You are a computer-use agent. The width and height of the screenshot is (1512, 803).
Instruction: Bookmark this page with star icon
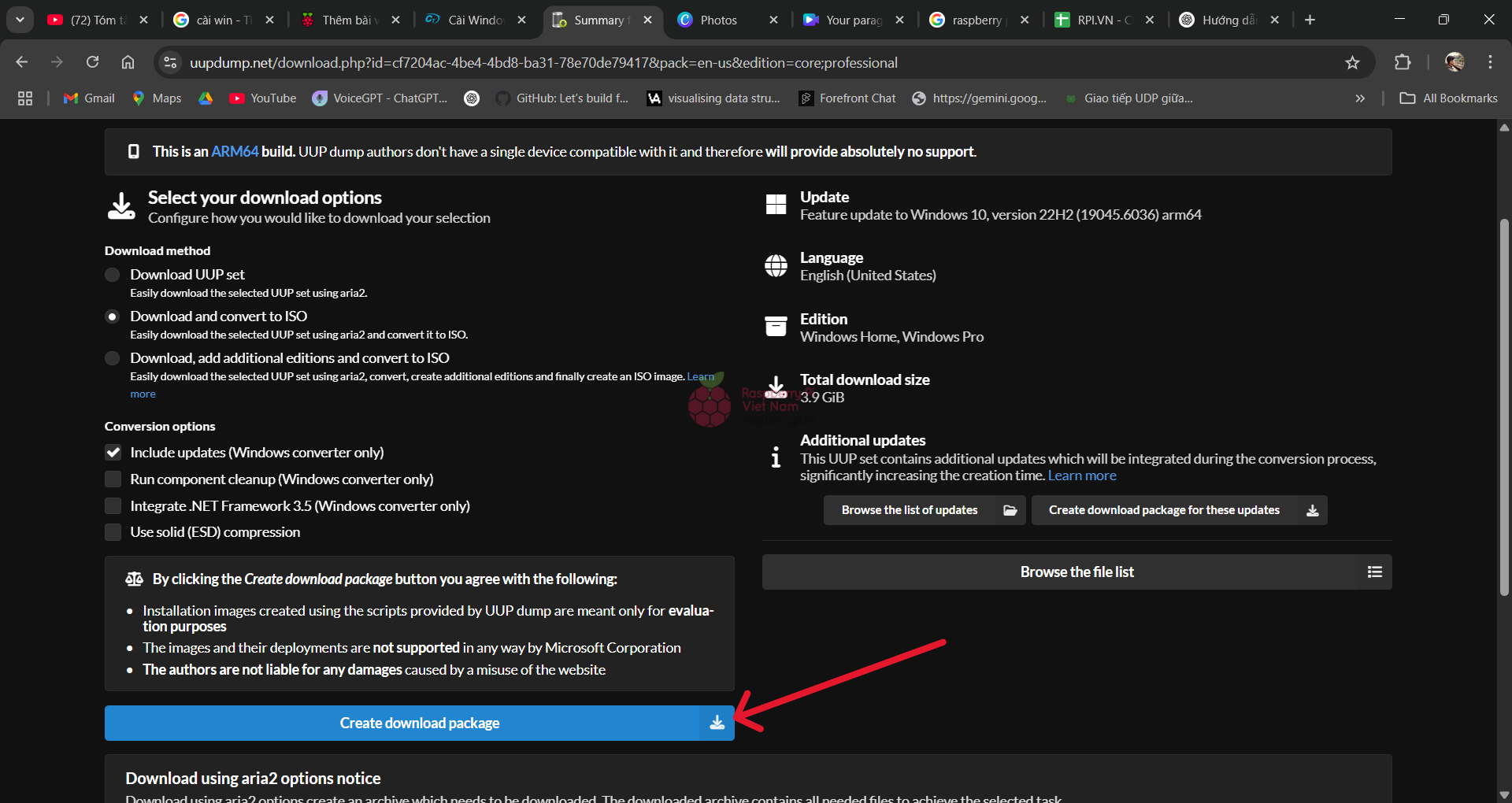1352,62
